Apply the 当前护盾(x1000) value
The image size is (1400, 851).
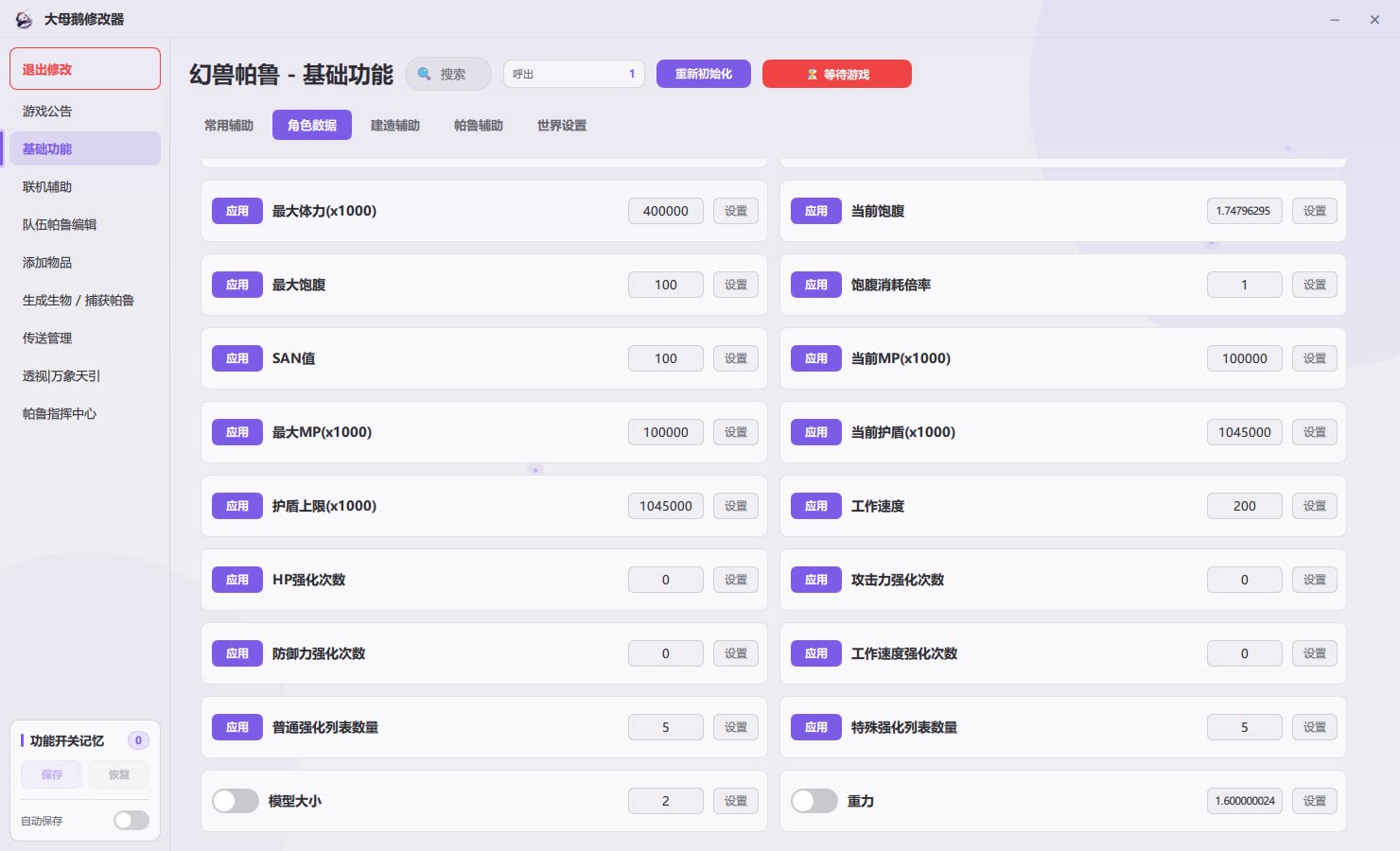pos(816,432)
